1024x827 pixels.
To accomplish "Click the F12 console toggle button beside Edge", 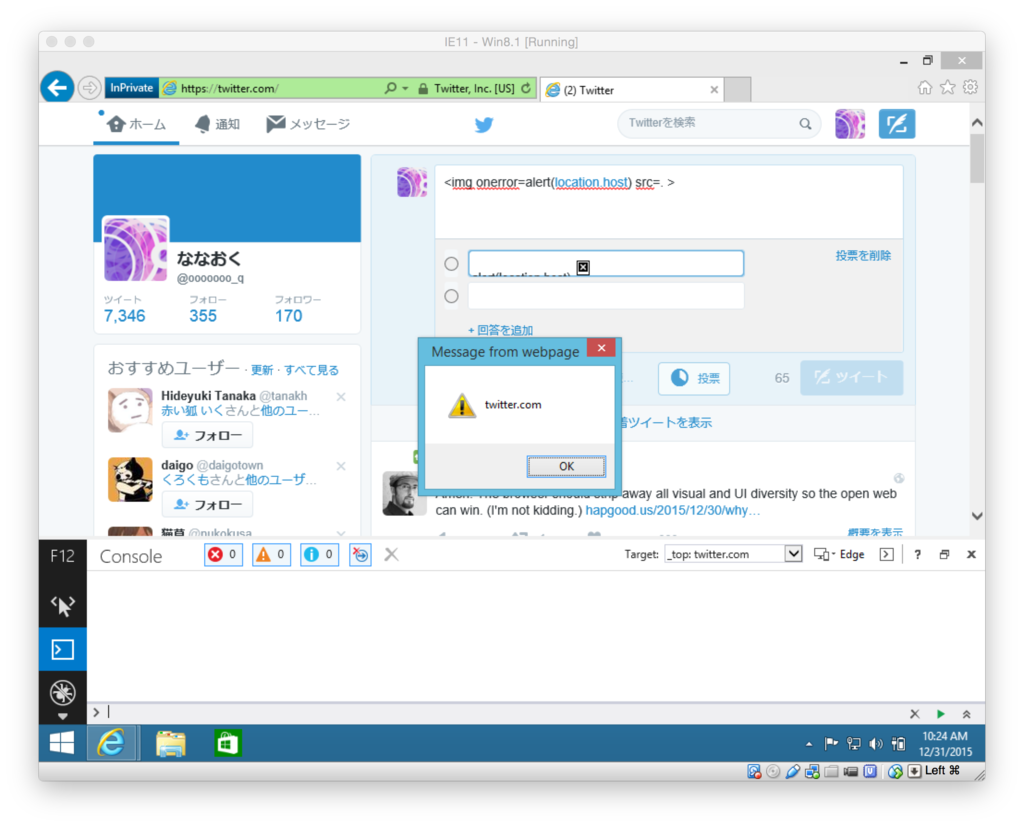I will tap(886, 555).
